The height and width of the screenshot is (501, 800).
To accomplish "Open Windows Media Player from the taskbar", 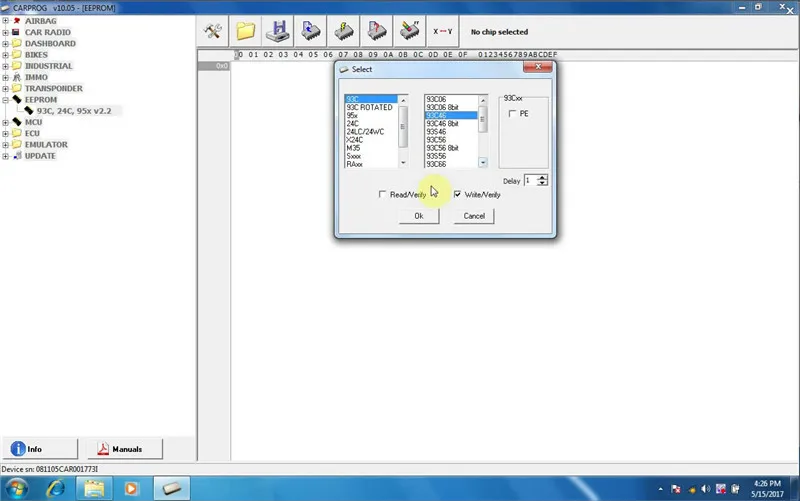I will [x=131, y=489].
